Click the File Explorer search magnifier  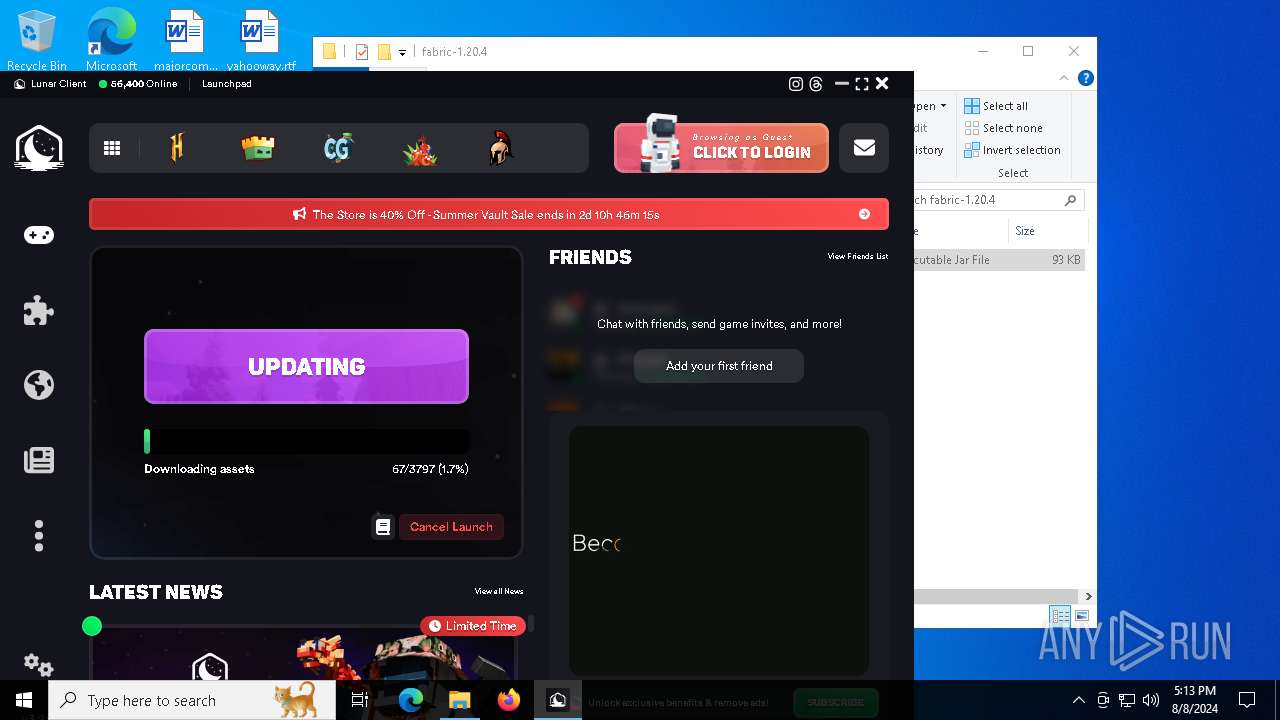1070,200
